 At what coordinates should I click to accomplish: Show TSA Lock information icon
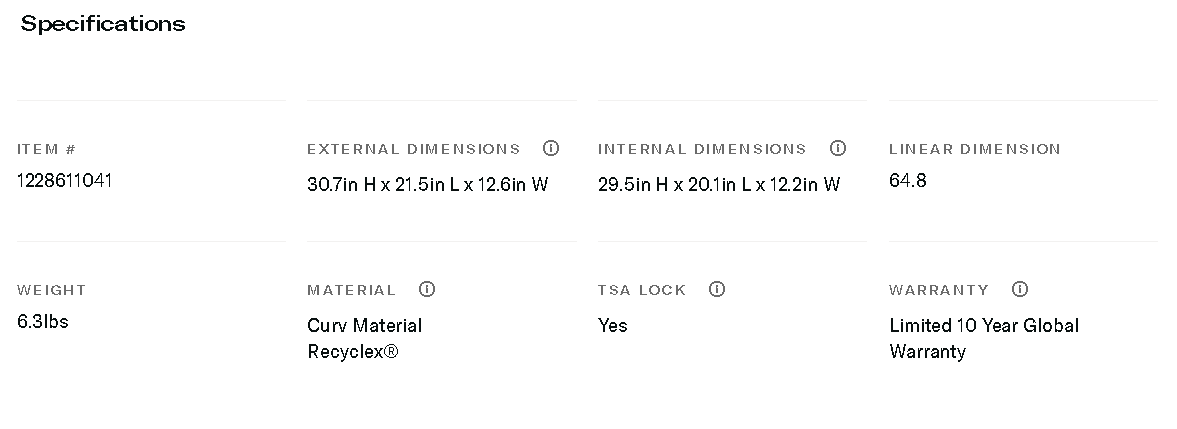(x=717, y=289)
